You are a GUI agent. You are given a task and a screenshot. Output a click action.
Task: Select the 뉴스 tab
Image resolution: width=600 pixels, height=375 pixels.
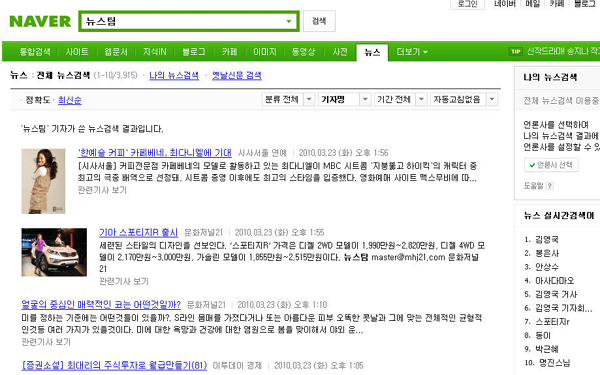(x=372, y=52)
